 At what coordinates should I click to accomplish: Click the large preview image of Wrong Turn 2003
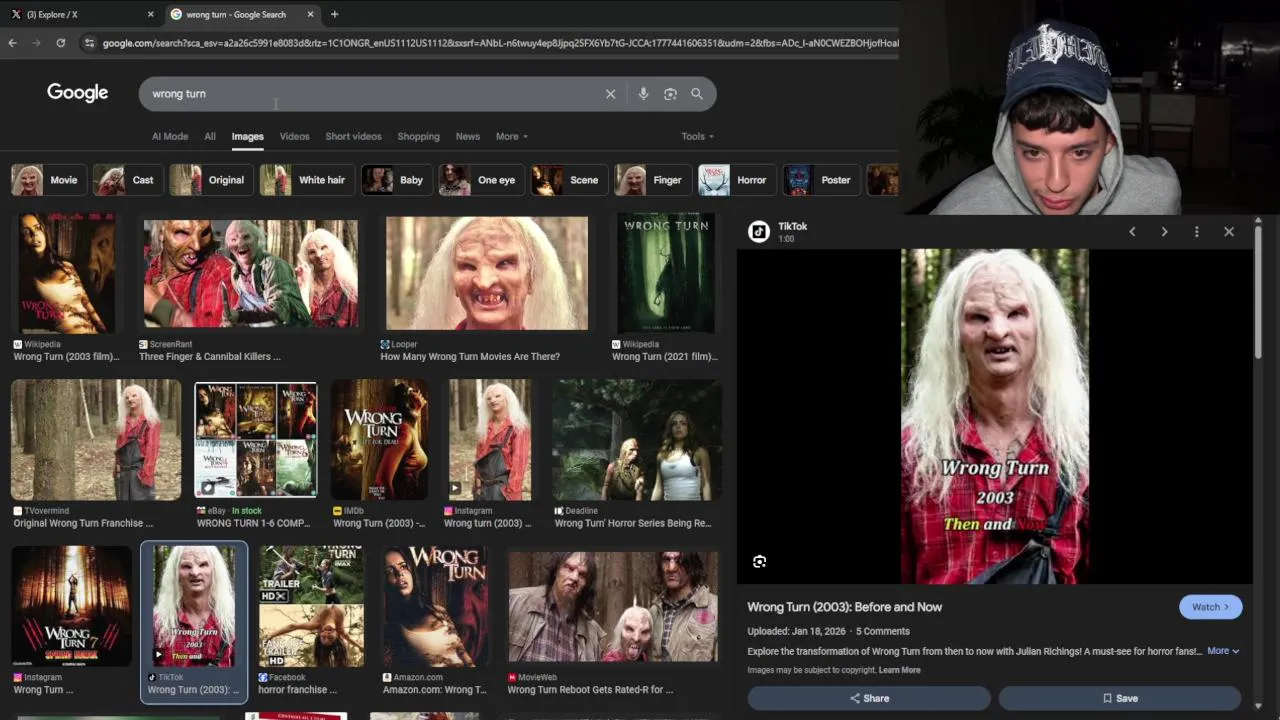[994, 416]
